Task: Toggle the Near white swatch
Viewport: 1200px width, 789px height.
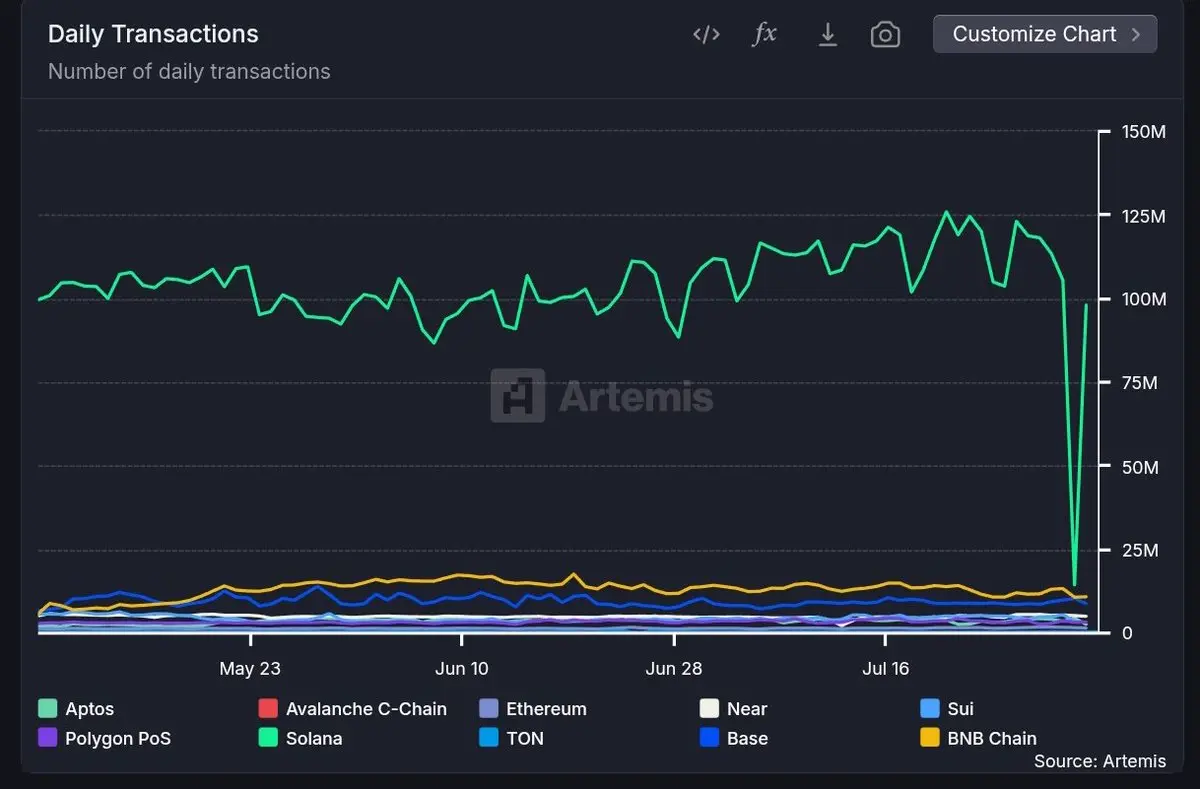Action: pos(709,709)
